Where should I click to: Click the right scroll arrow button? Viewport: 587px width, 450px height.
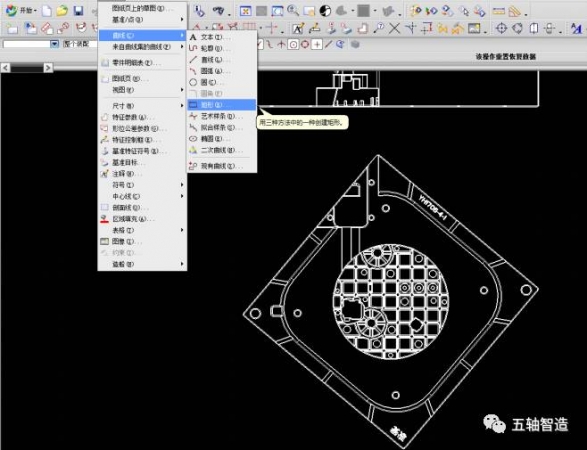(48, 68)
